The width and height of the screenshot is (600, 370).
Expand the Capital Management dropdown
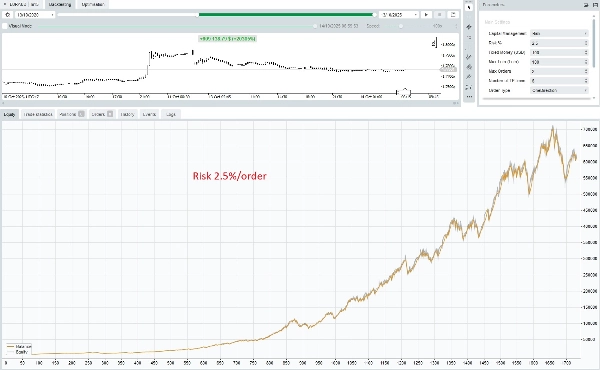pos(559,33)
